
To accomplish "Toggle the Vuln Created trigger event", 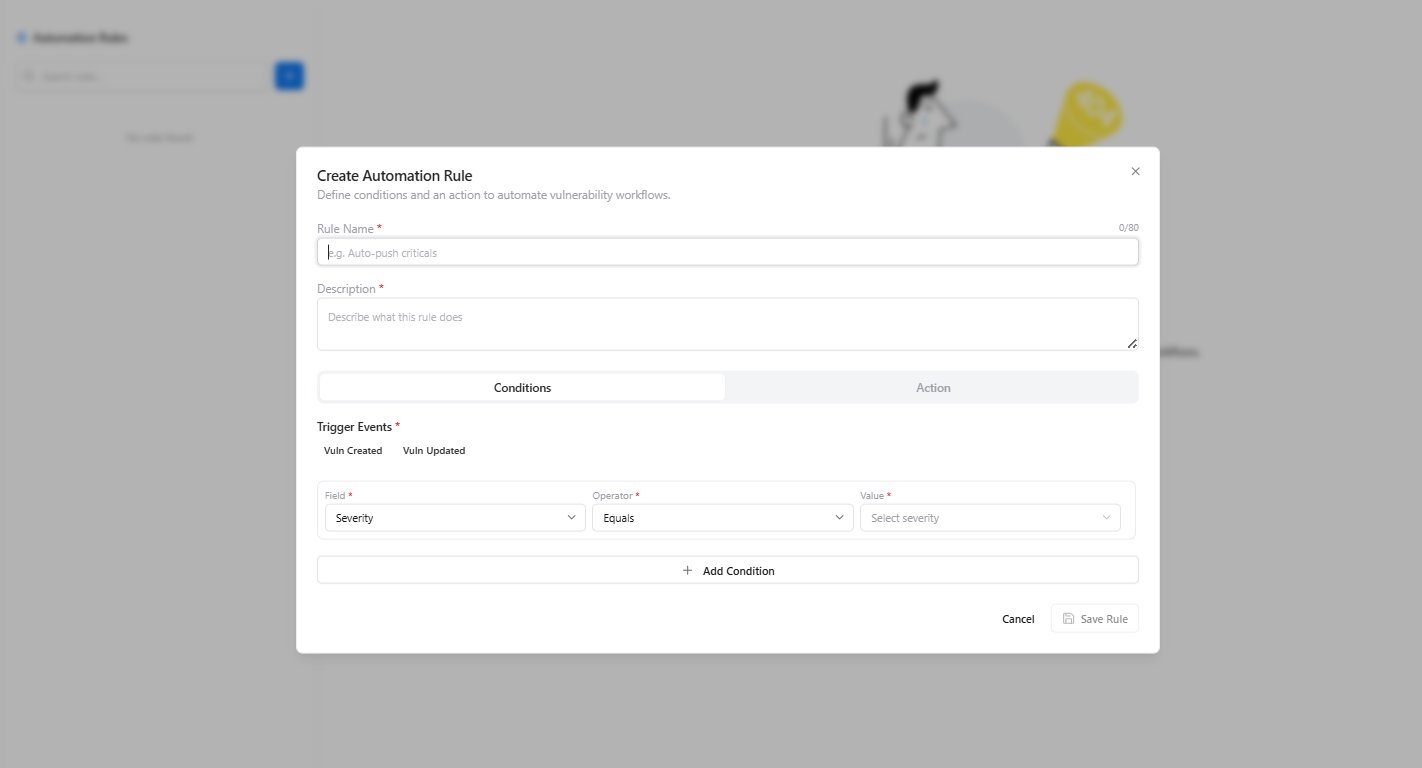I will [353, 451].
